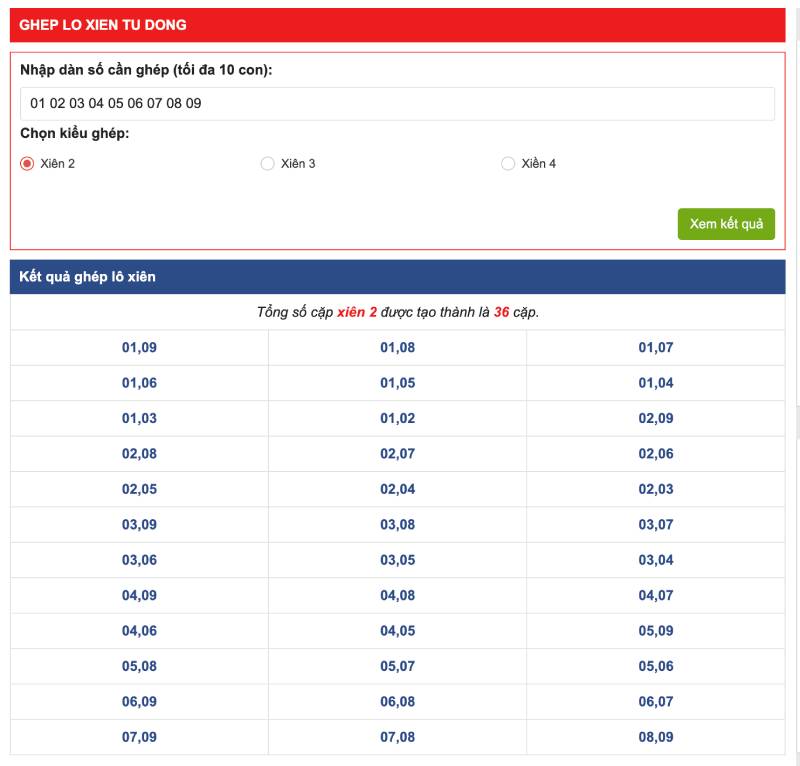The height and width of the screenshot is (766, 800).
Task: Focus the number list input field
Action: (397, 104)
